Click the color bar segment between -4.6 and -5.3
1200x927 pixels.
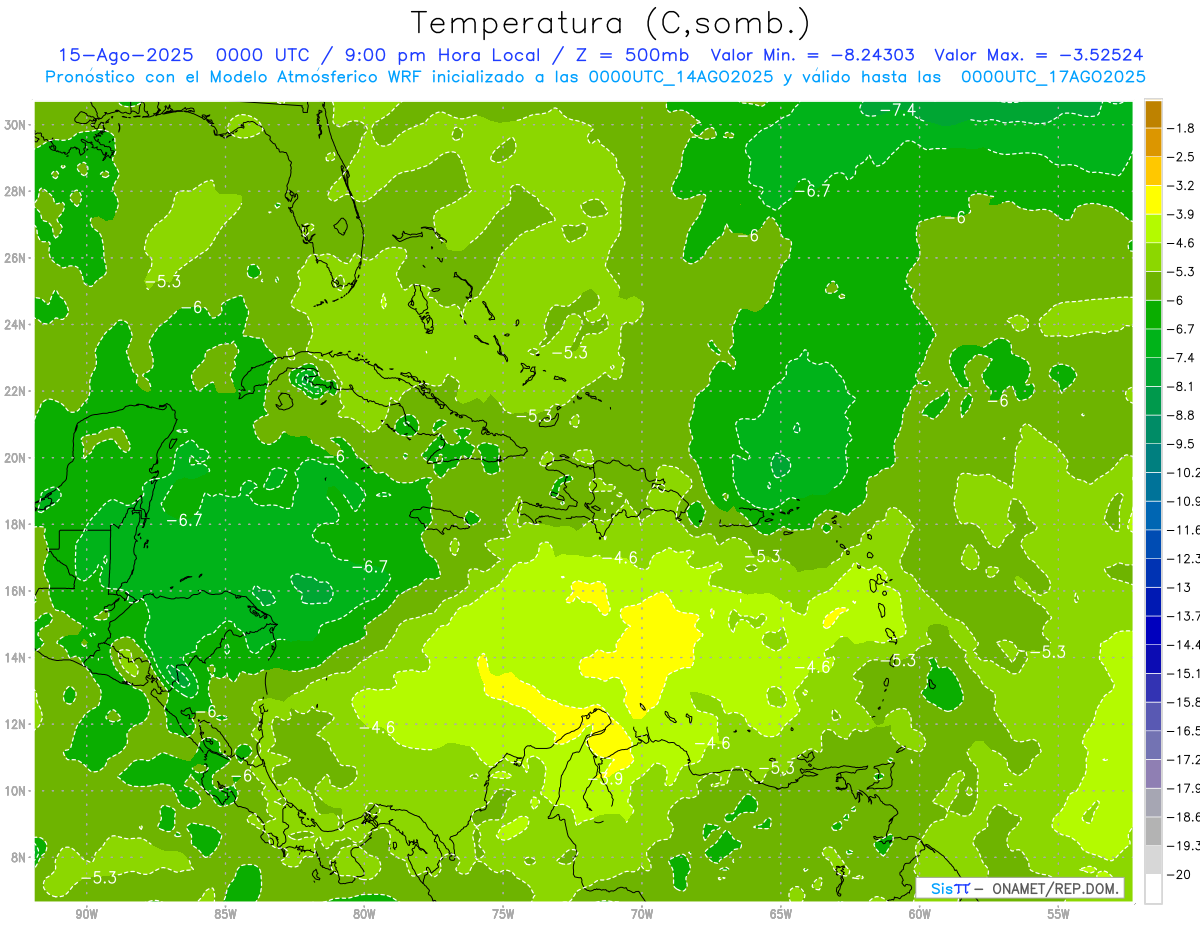tap(1153, 257)
